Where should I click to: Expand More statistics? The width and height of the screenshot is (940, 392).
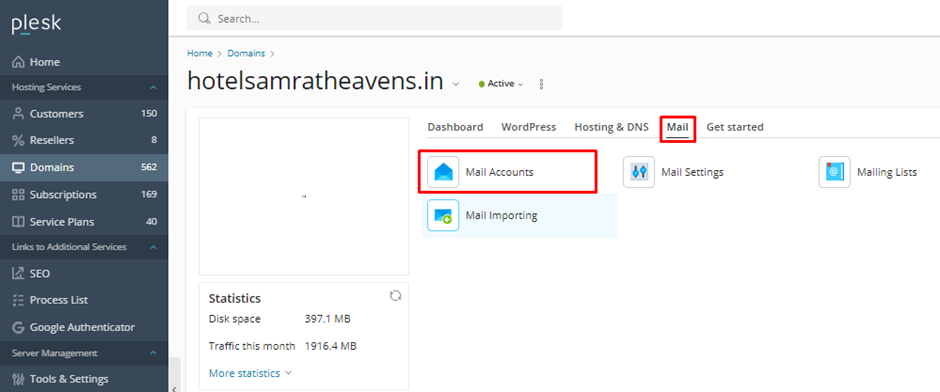click(x=250, y=373)
